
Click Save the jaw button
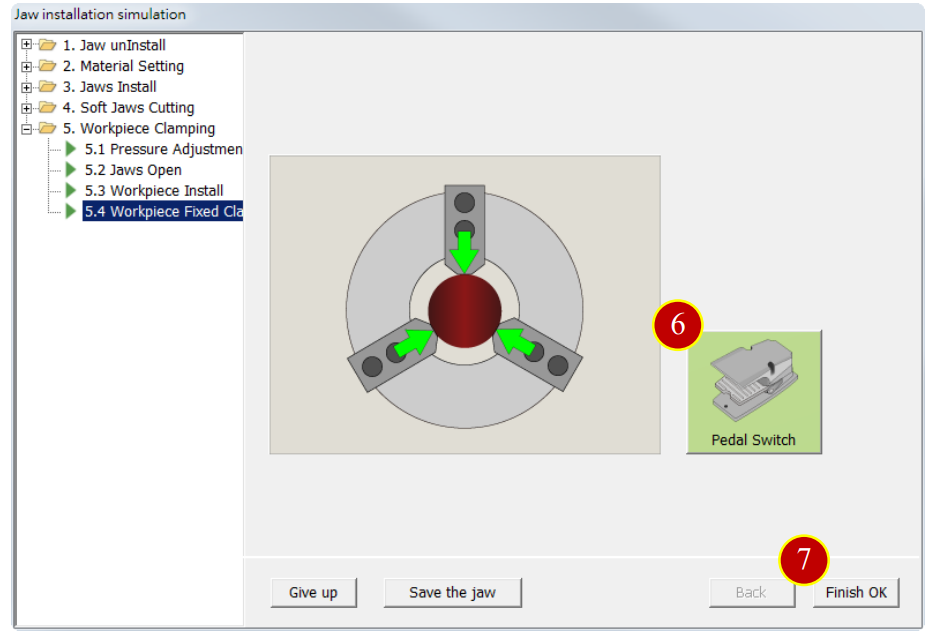(453, 593)
